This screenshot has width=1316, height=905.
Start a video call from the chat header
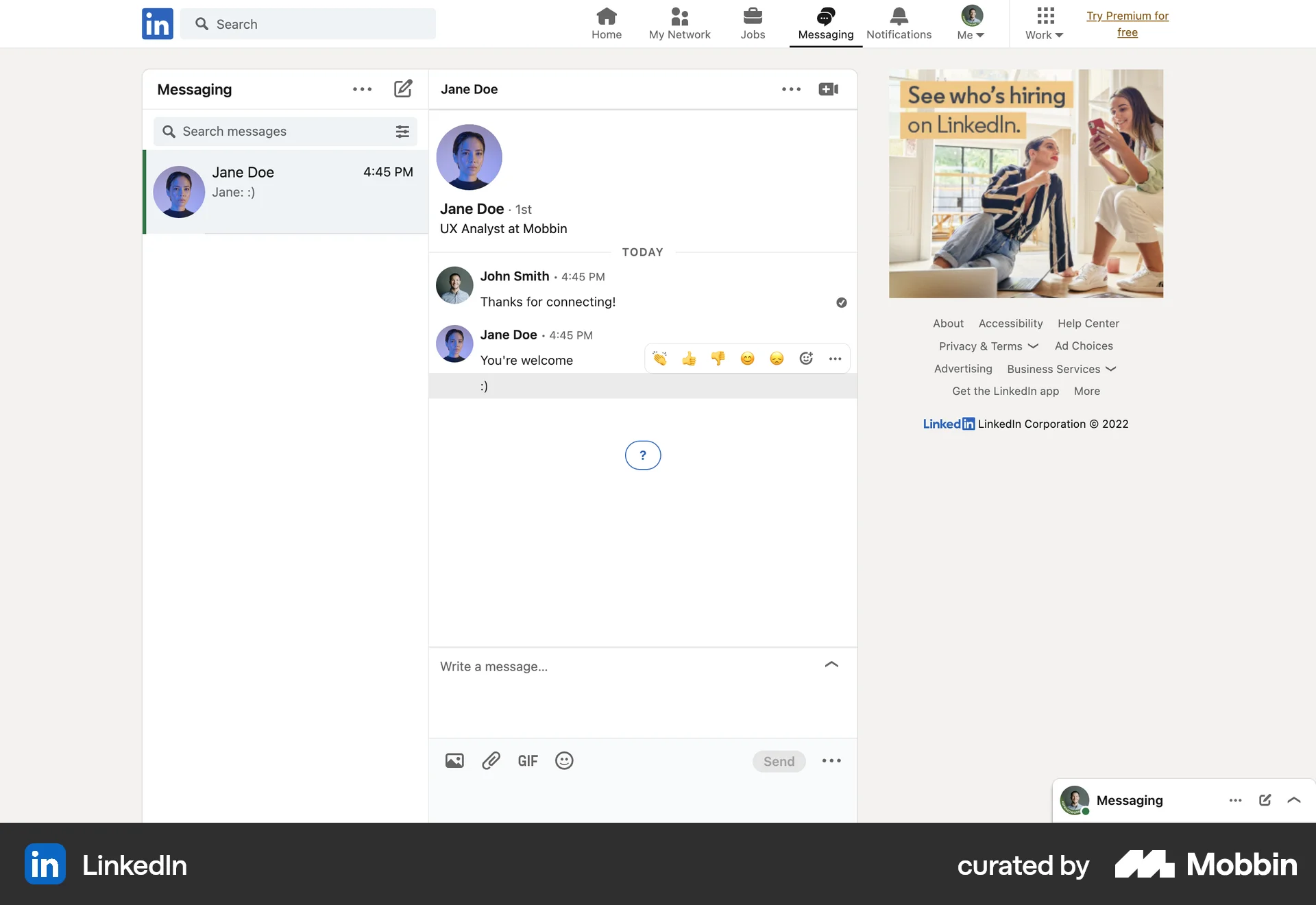[x=827, y=88]
